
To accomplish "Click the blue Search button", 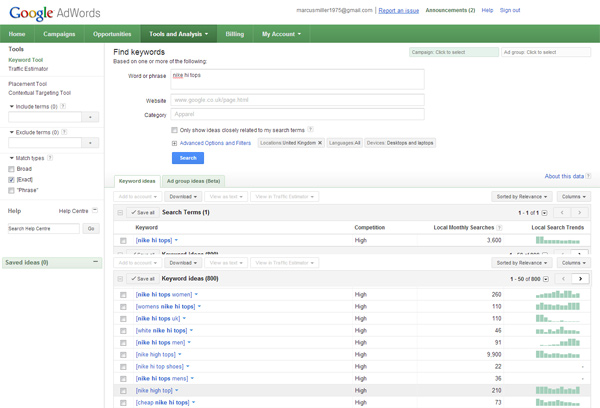I will point(188,158).
